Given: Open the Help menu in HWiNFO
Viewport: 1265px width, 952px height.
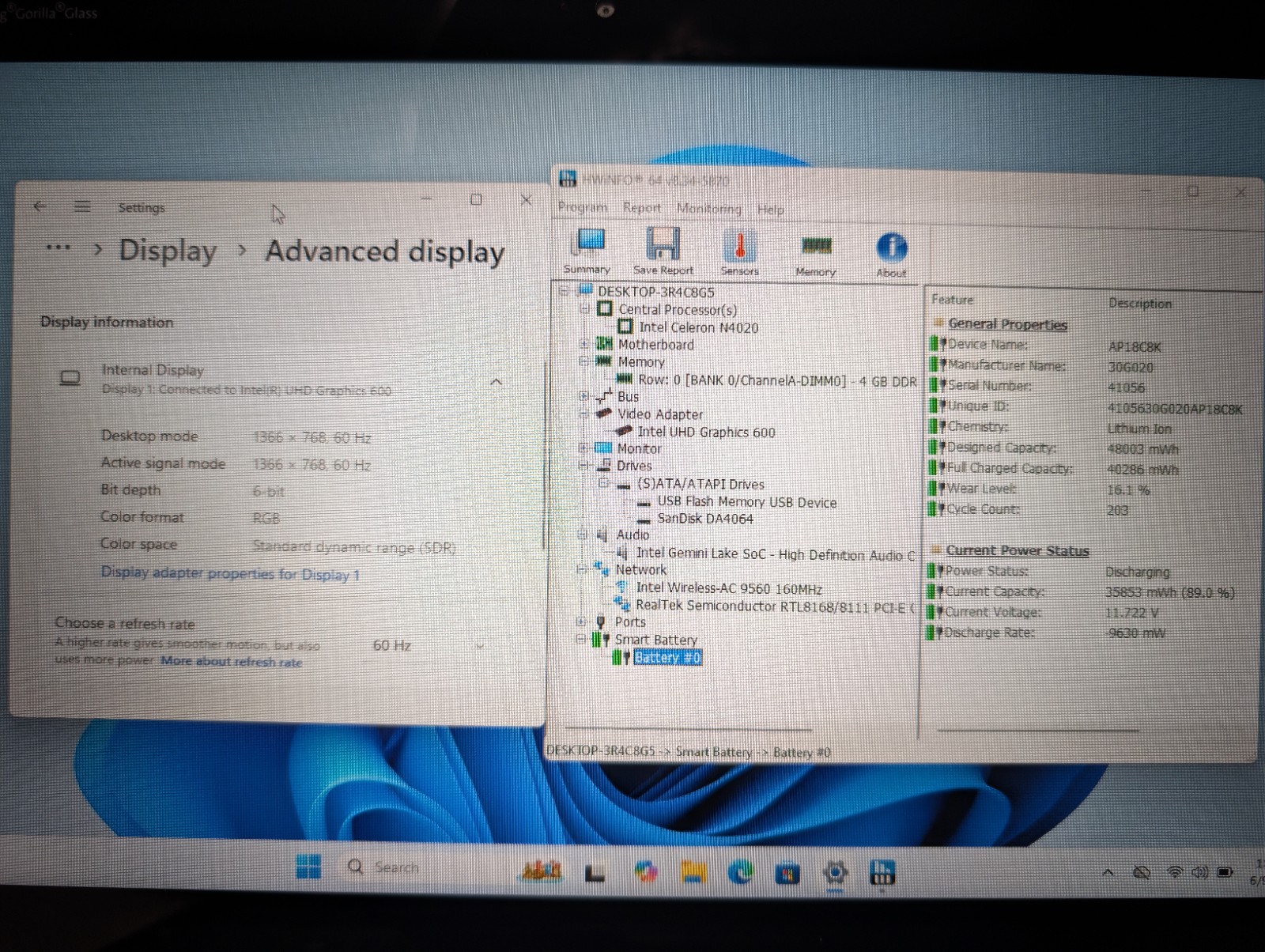Looking at the screenshot, I should (x=770, y=210).
